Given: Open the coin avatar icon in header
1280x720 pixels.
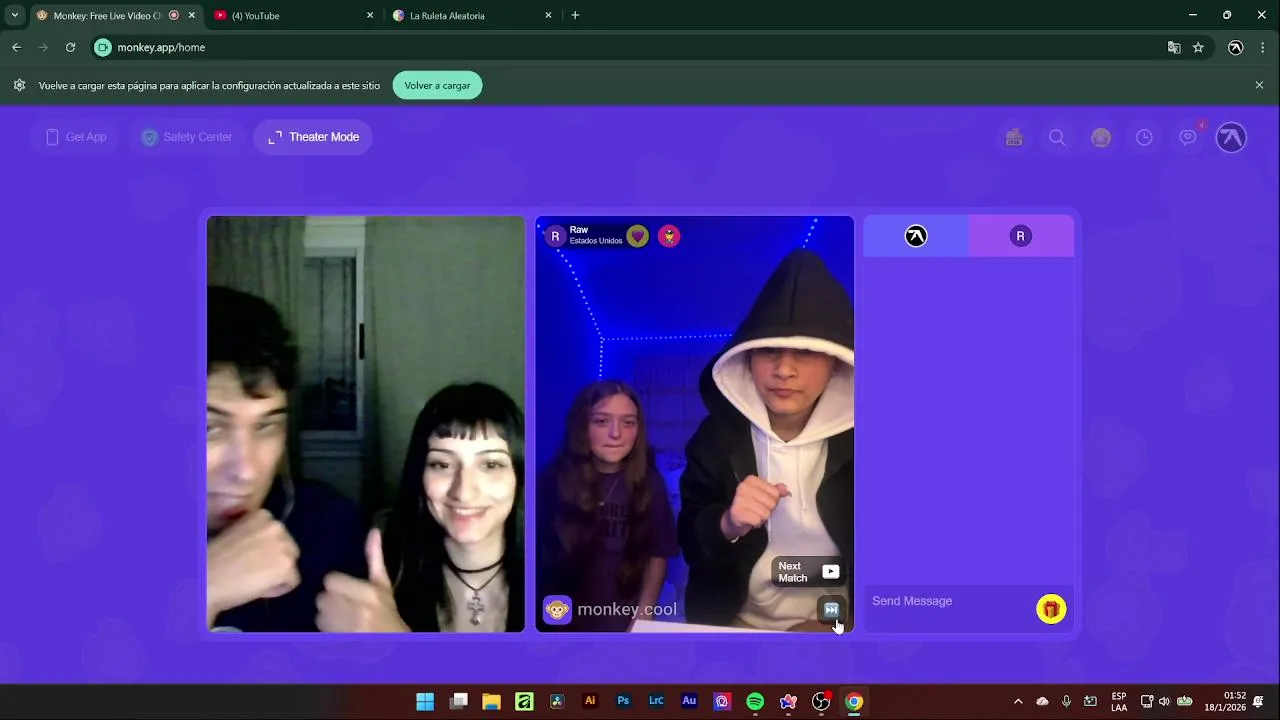Looking at the screenshot, I should point(1101,138).
